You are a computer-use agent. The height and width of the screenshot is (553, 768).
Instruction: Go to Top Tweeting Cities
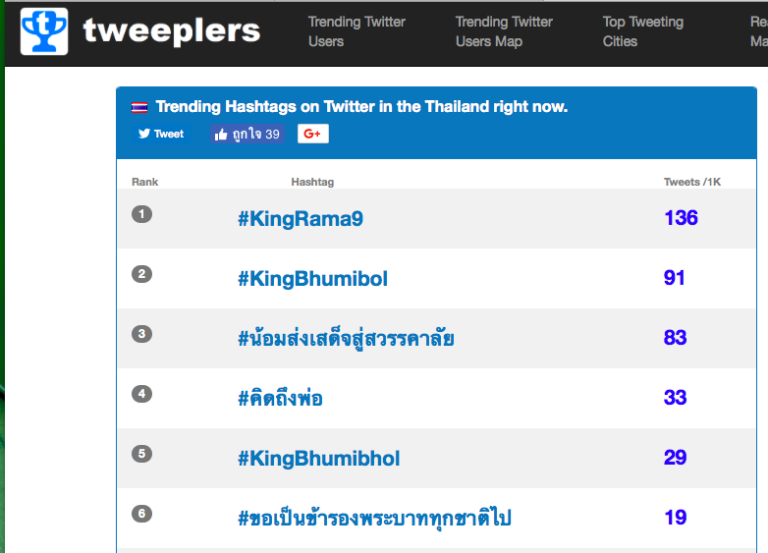click(x=643, y=31)
